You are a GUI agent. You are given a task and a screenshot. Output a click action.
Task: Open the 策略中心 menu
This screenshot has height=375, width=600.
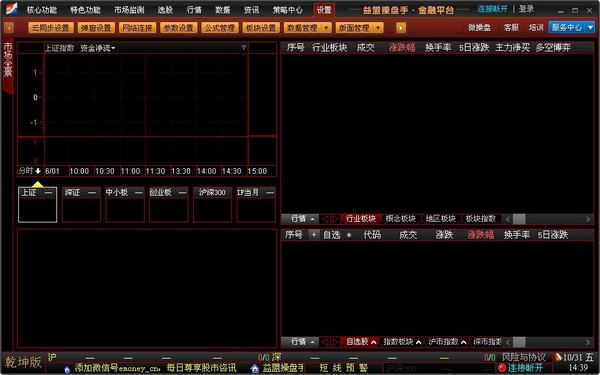[x=287, y=10]
